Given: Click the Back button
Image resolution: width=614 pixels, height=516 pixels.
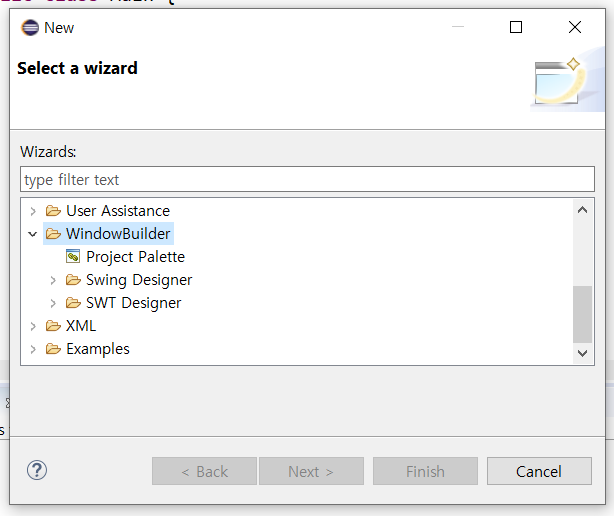Looking at the screenshot, I should point(204,471).
